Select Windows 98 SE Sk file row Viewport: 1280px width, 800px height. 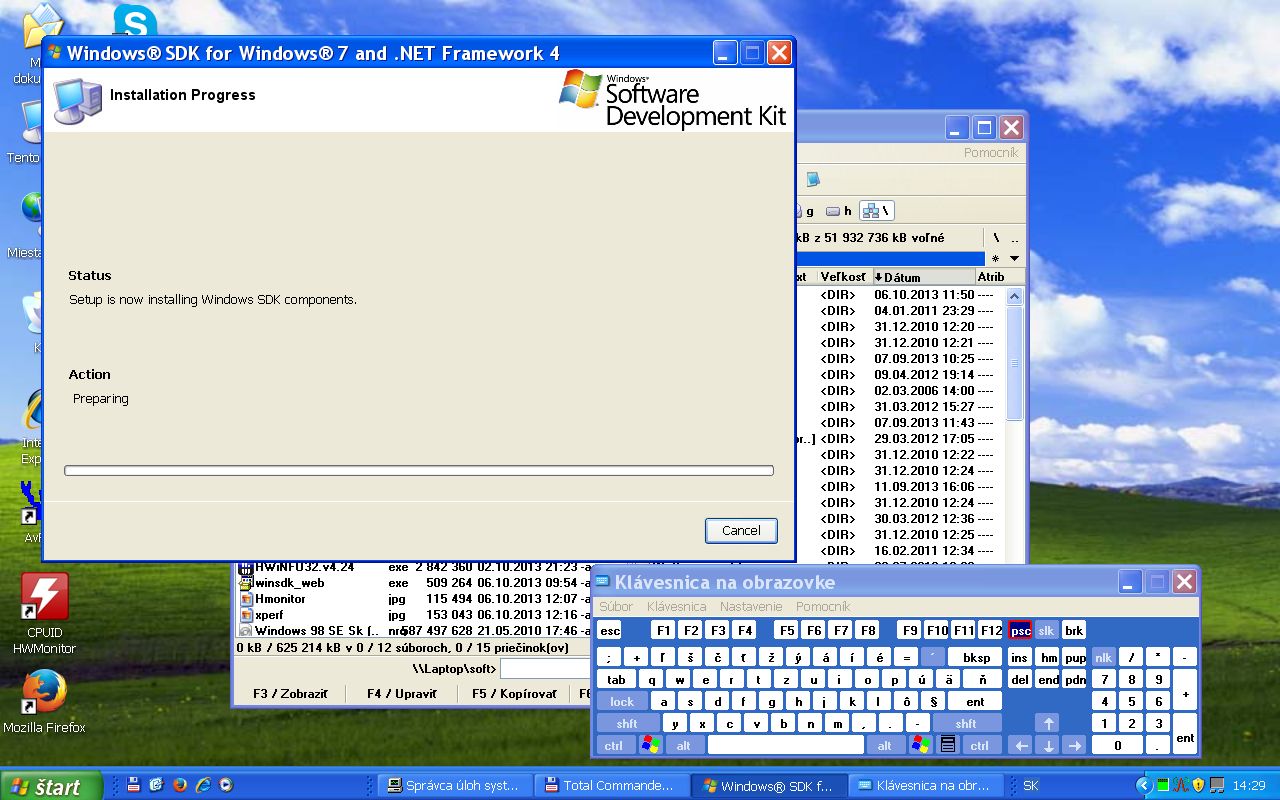pyautogui.click(x=413, y=630)
